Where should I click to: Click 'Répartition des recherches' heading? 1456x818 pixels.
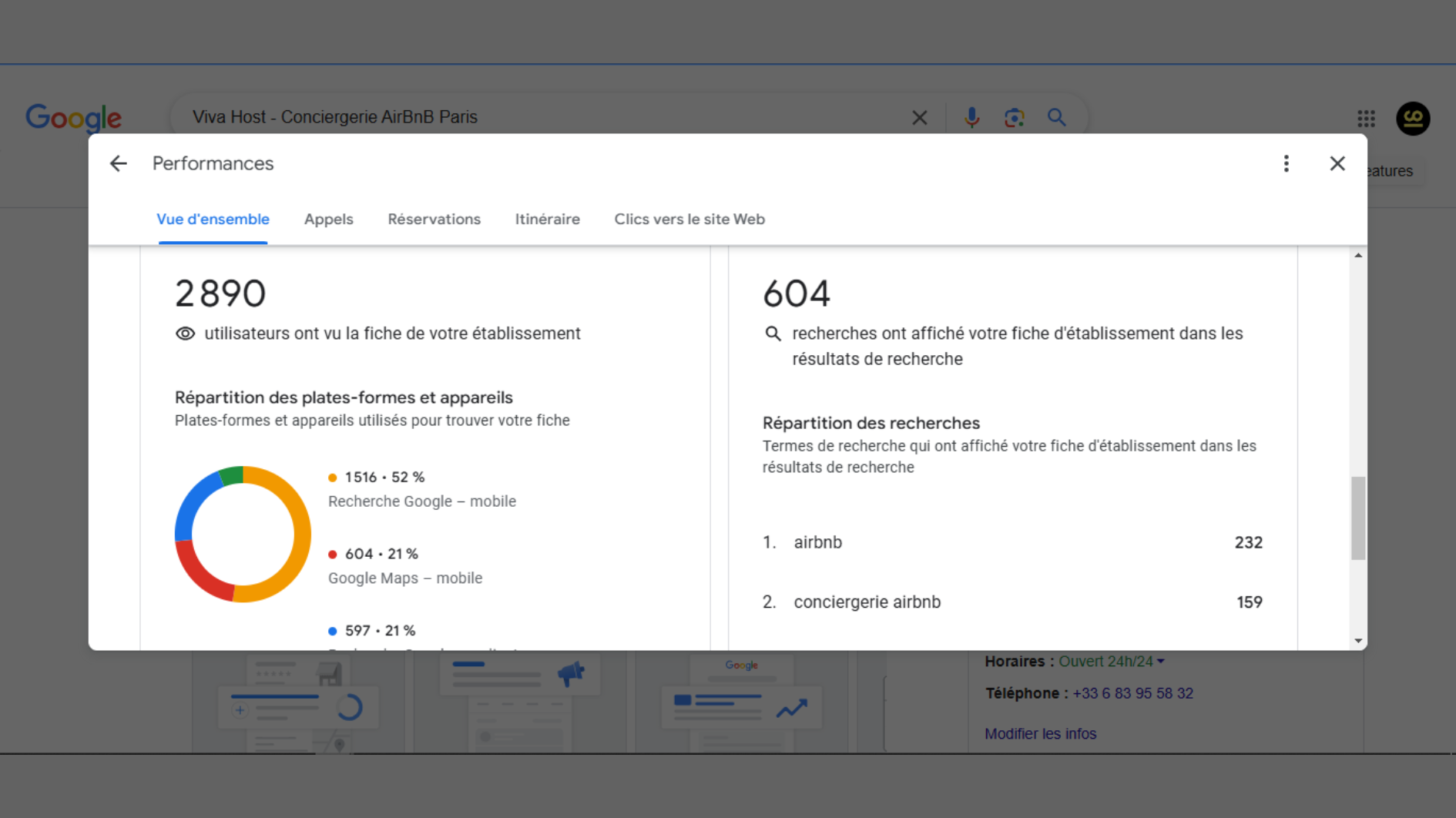tap(871, 423)
